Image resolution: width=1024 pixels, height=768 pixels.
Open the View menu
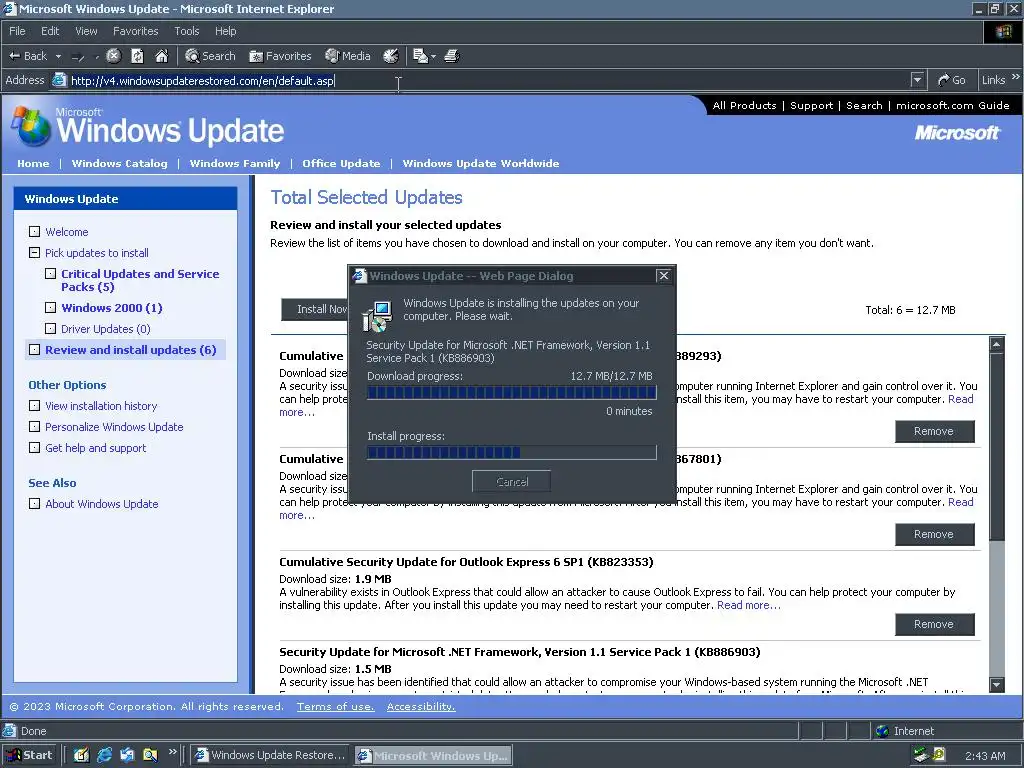tap(86, 31)
